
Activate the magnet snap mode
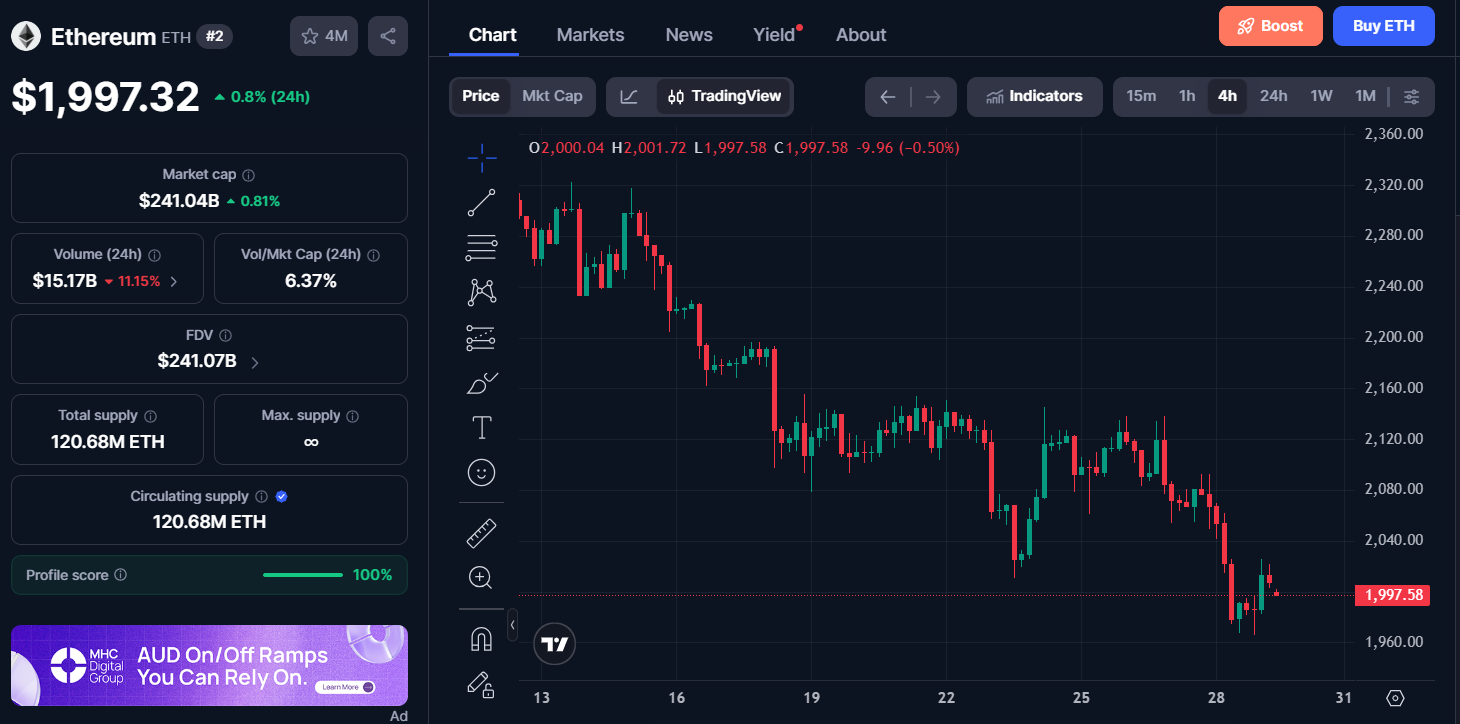[482, 639]
